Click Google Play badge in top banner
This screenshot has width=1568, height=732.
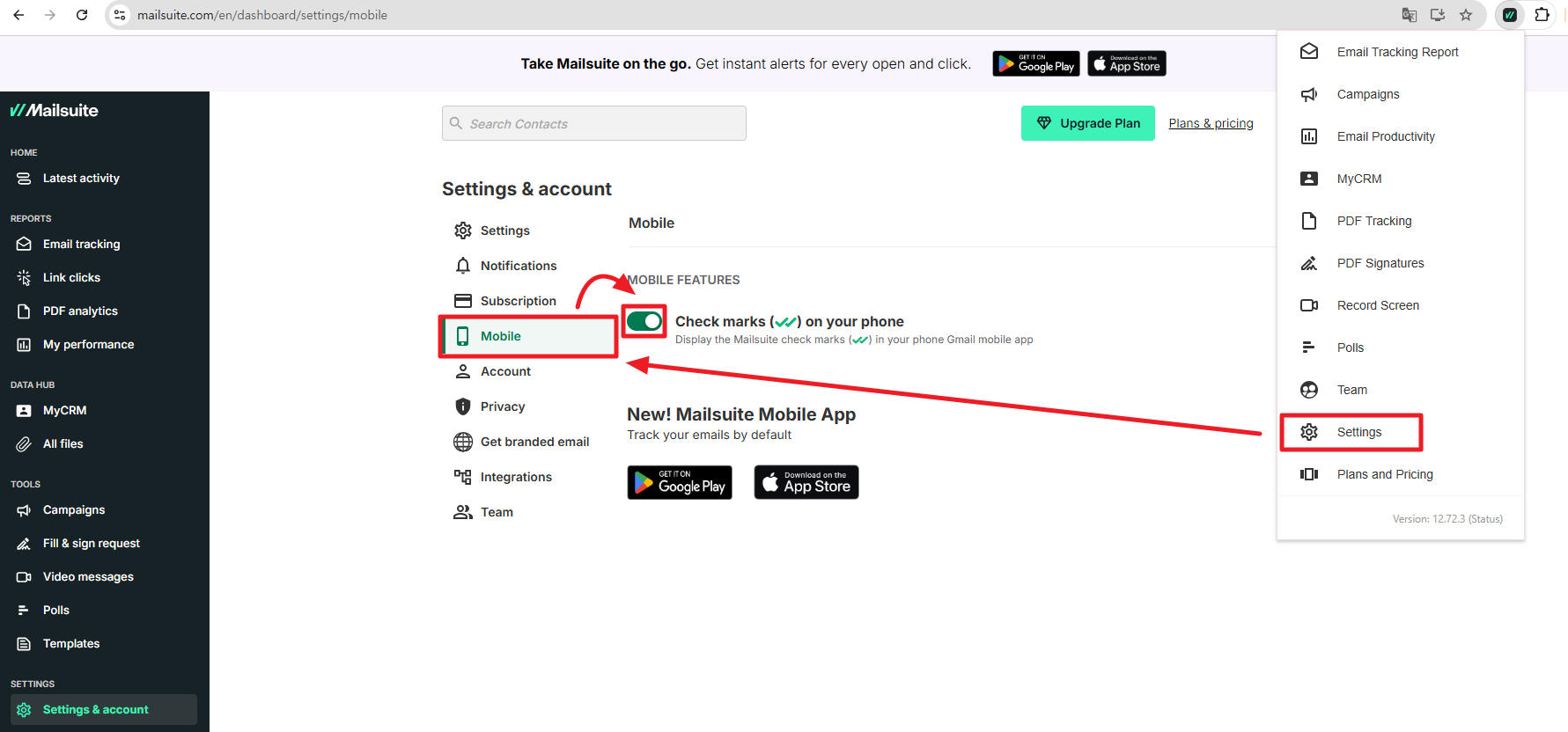pyautogui.click(x=1036, y=63)
